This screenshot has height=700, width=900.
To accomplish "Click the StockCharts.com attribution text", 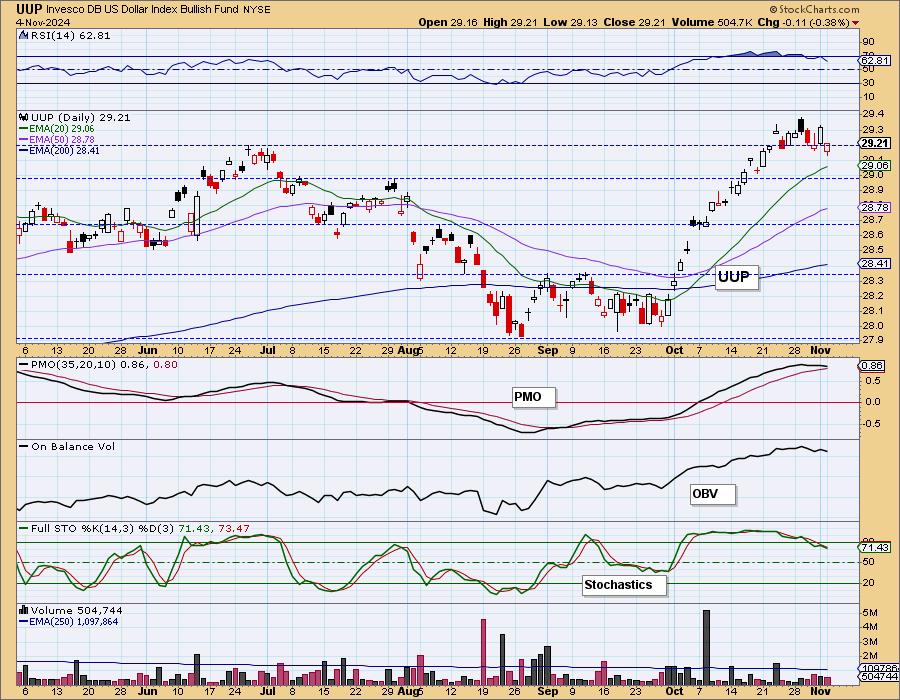I will [x=814, y=9].
